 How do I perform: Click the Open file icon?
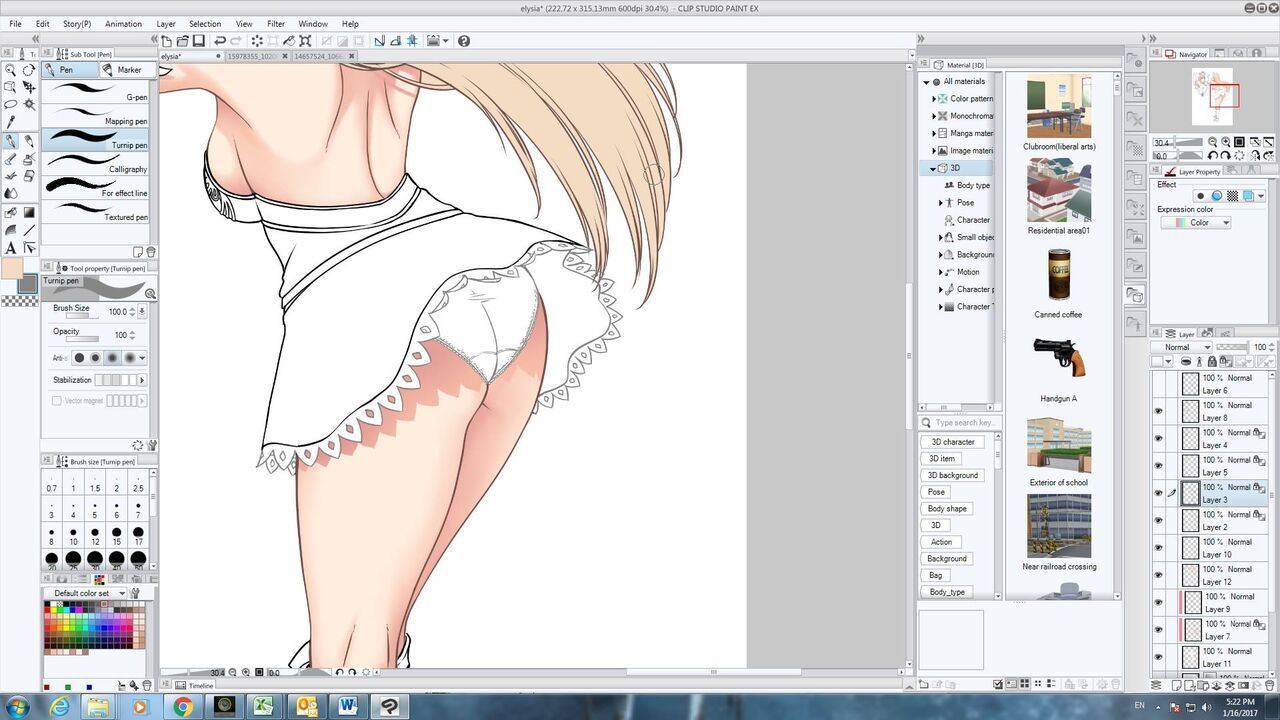[182, 41]
